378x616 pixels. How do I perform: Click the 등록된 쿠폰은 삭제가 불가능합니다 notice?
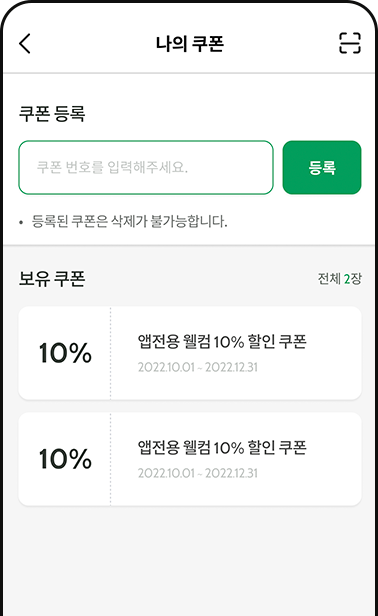129,221
